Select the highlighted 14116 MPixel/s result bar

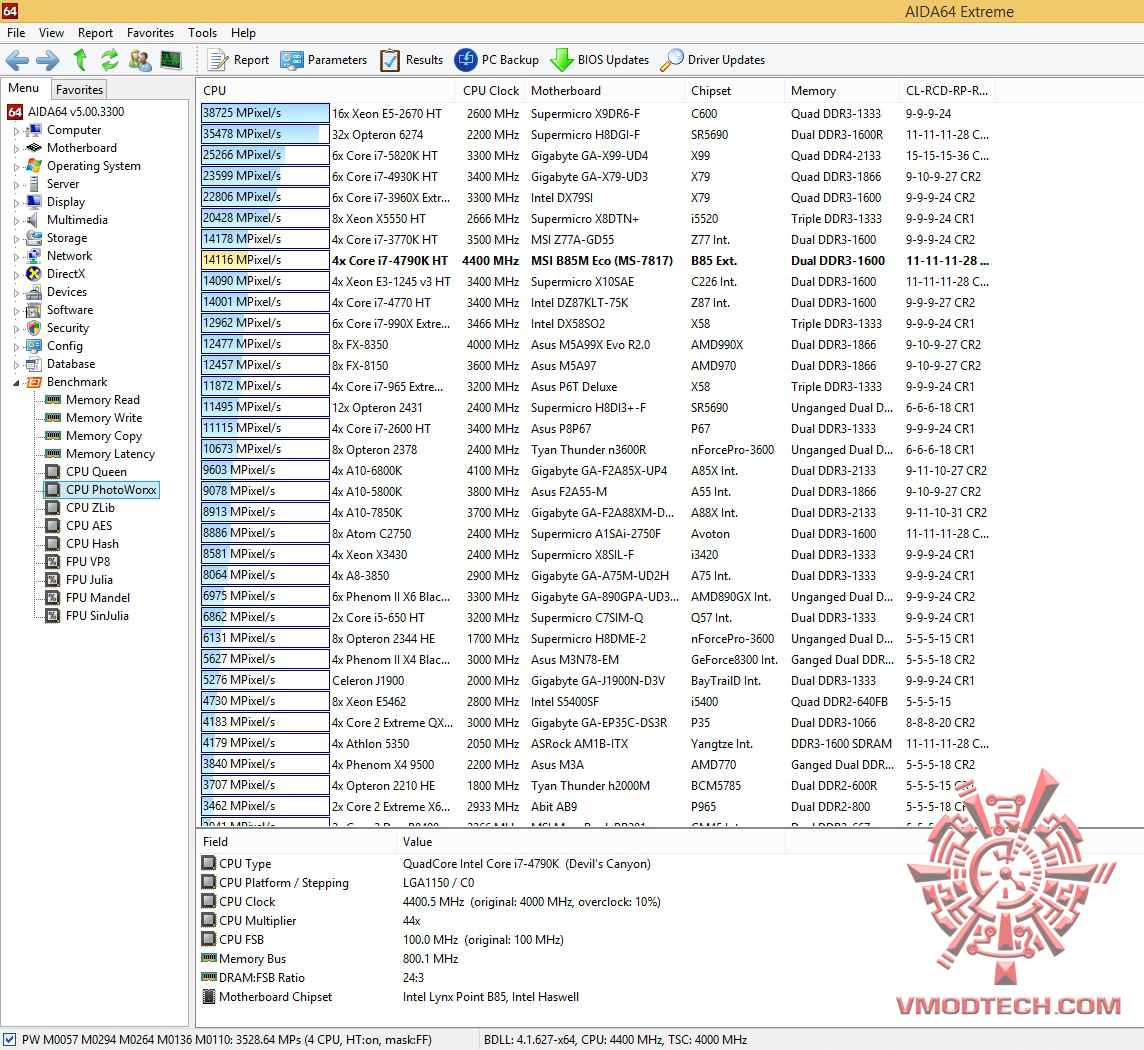pos(265,260)
